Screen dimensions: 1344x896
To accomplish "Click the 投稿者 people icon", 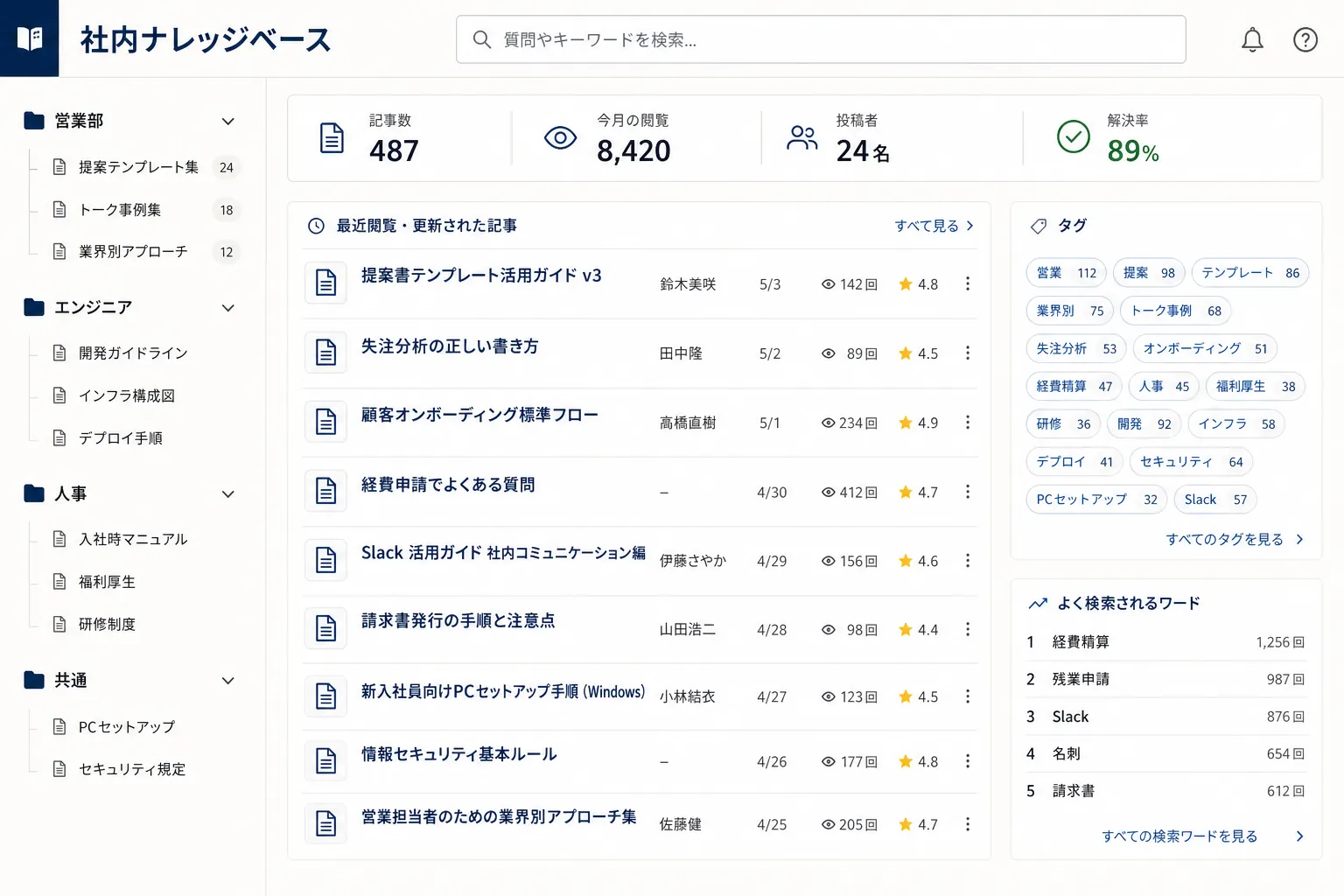I will click(x=801, y=137).
